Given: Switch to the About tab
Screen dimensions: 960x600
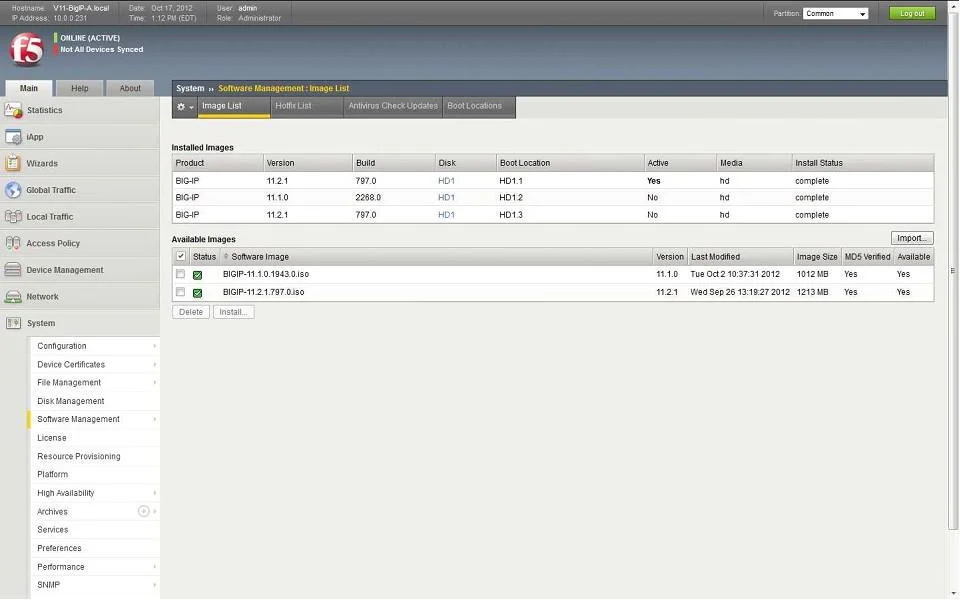Looking at the screenshot, I should pos(130,88).
